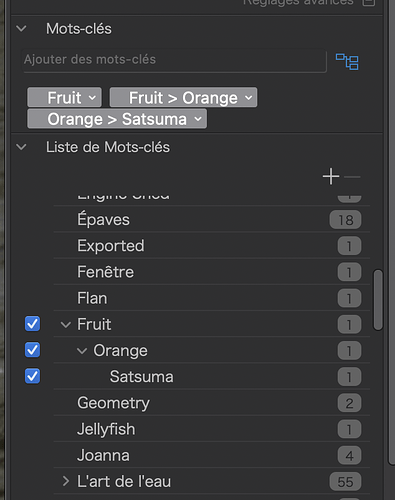Remove keyword using the minus icon

click(x=352, y=177)
